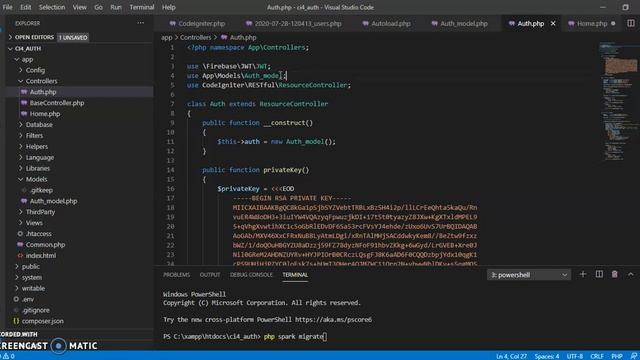
Task: Open the Explorer more actions ellipsis
Action: [x=140, y=23]
